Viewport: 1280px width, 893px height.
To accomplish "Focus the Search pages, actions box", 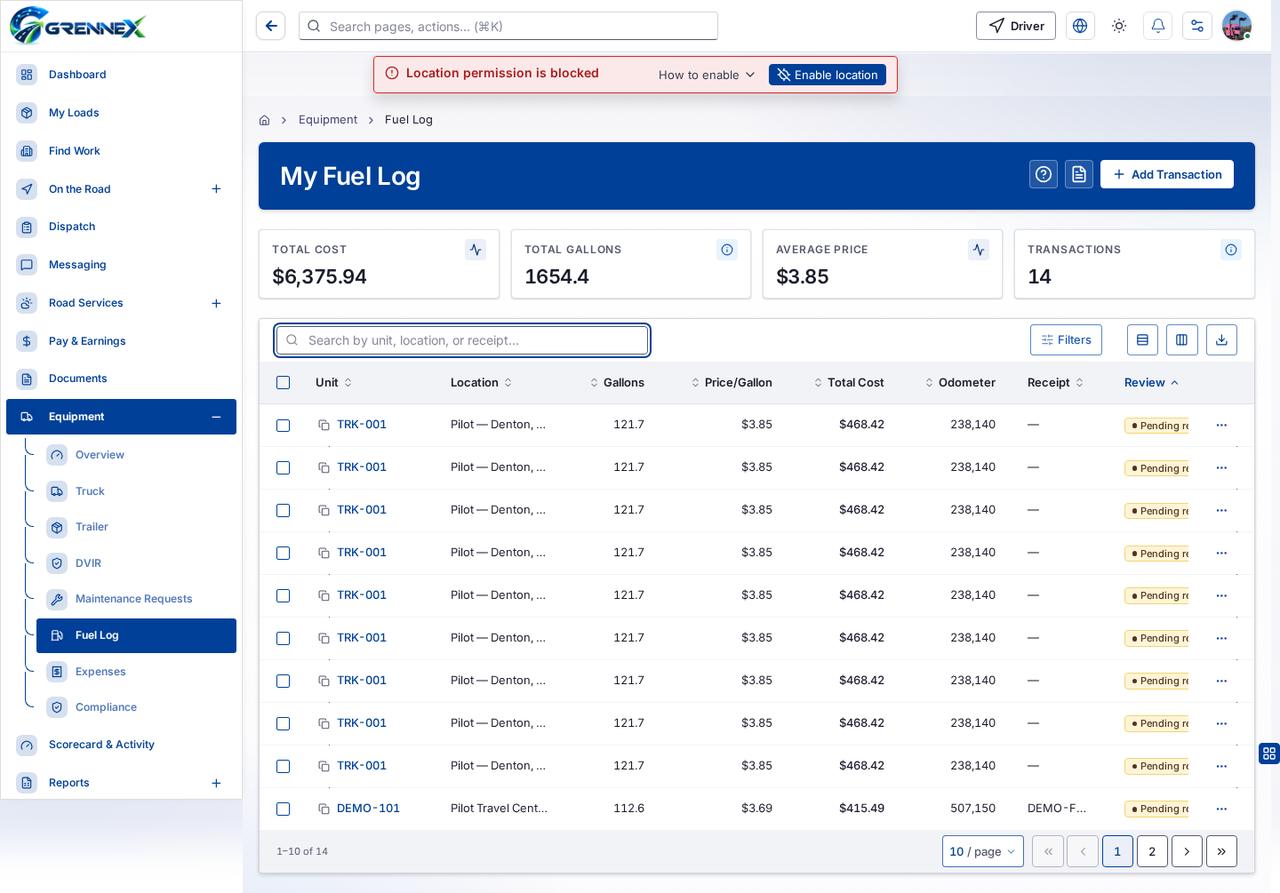I will click(508, 26).
